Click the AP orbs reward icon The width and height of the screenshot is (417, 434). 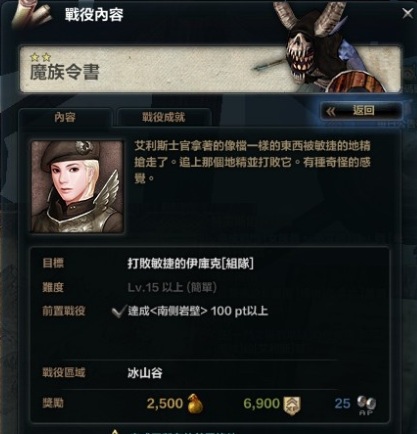tap(366, 405)
